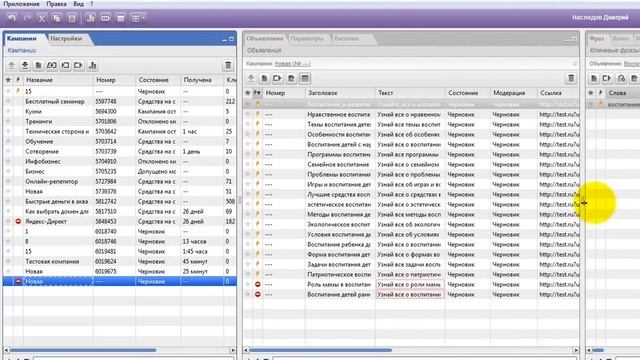640x360 pixels.
Task: Select the Кампании tab
Action: coord(22,38)
